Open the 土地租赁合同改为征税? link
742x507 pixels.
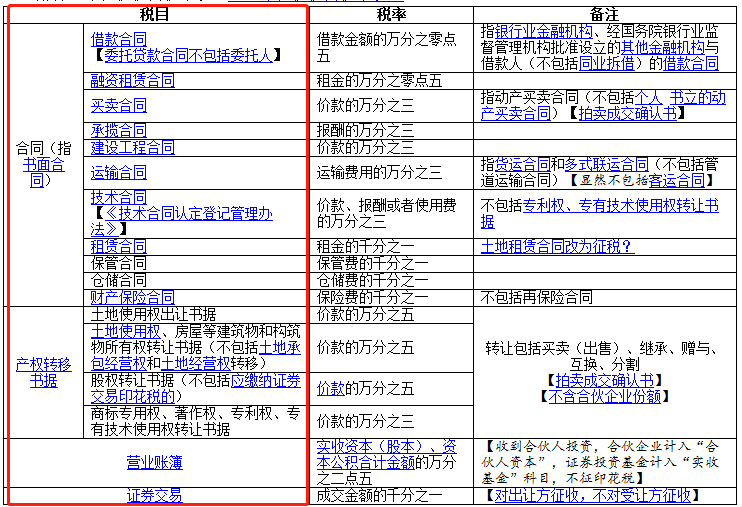[x=557, y=246]
